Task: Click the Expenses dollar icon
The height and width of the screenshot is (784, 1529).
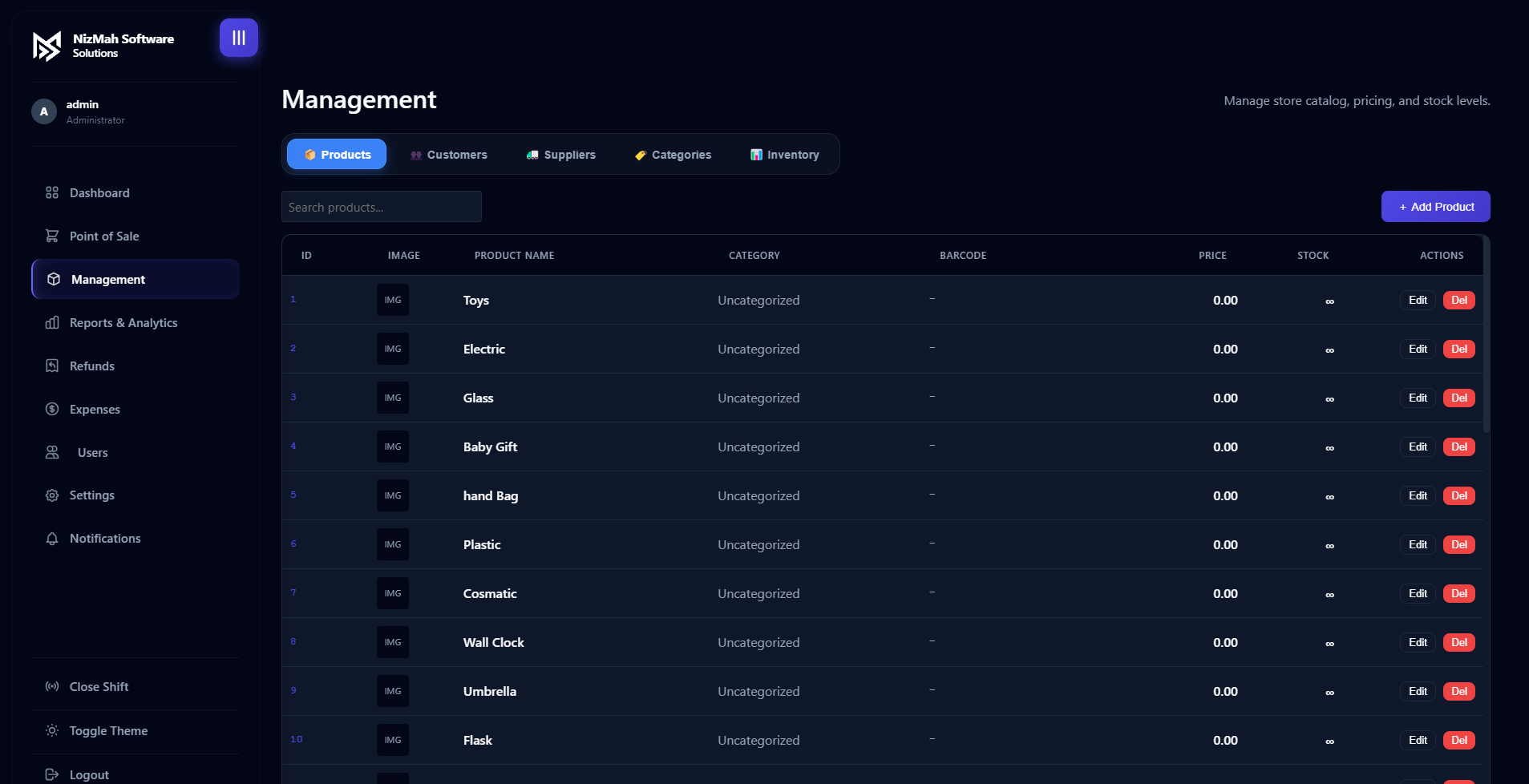Action: (52, 409)
